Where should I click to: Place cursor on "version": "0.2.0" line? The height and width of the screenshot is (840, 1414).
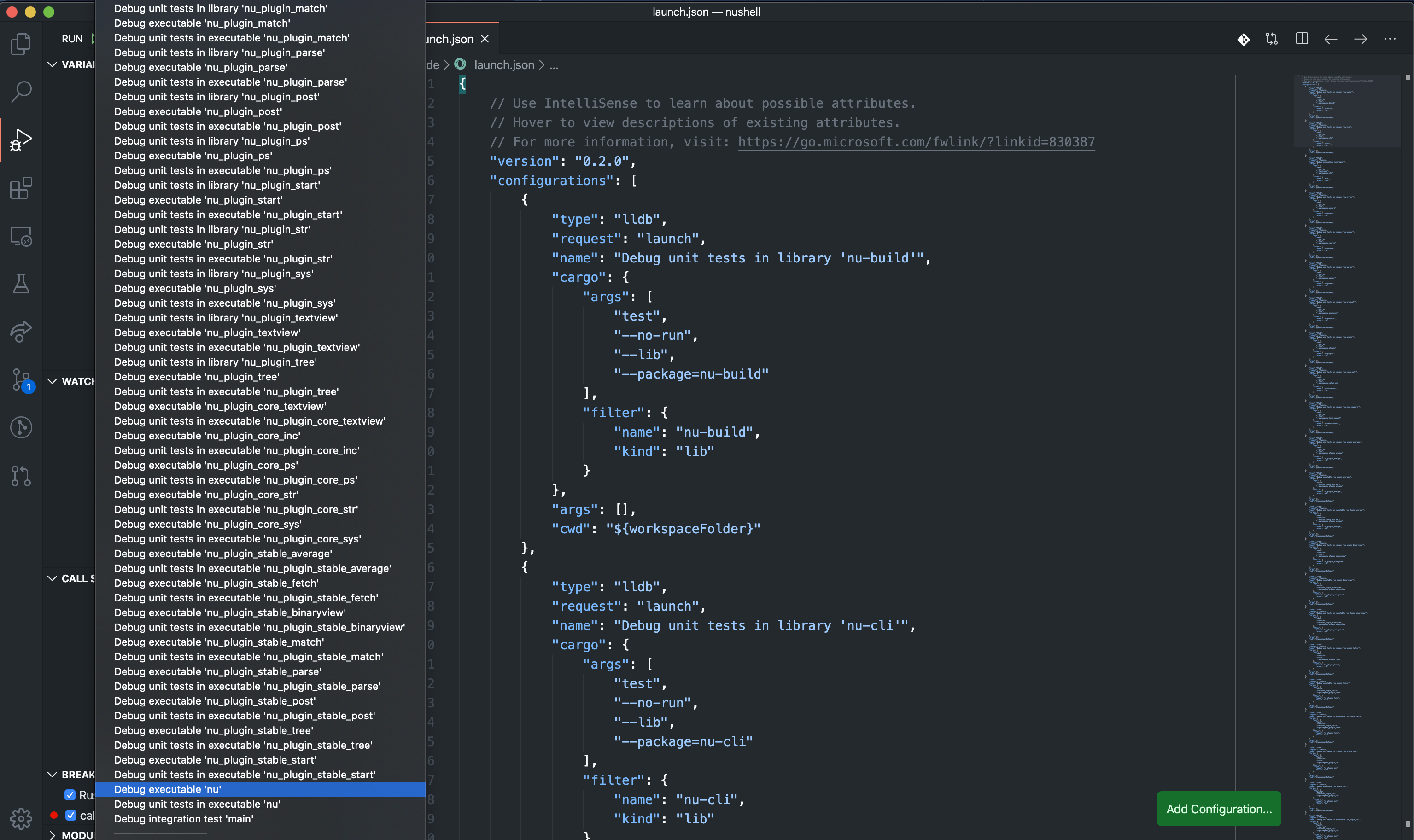point(562,161)
